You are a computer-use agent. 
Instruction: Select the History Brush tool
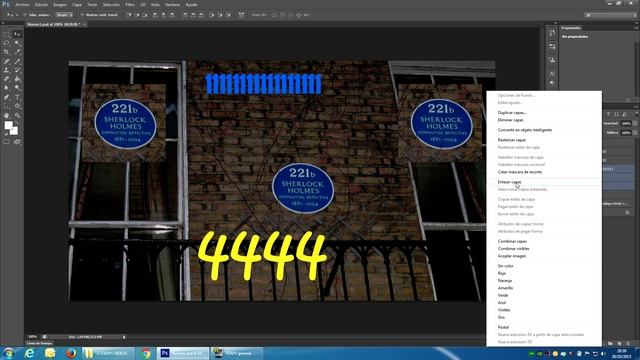(x=17, y=70)
